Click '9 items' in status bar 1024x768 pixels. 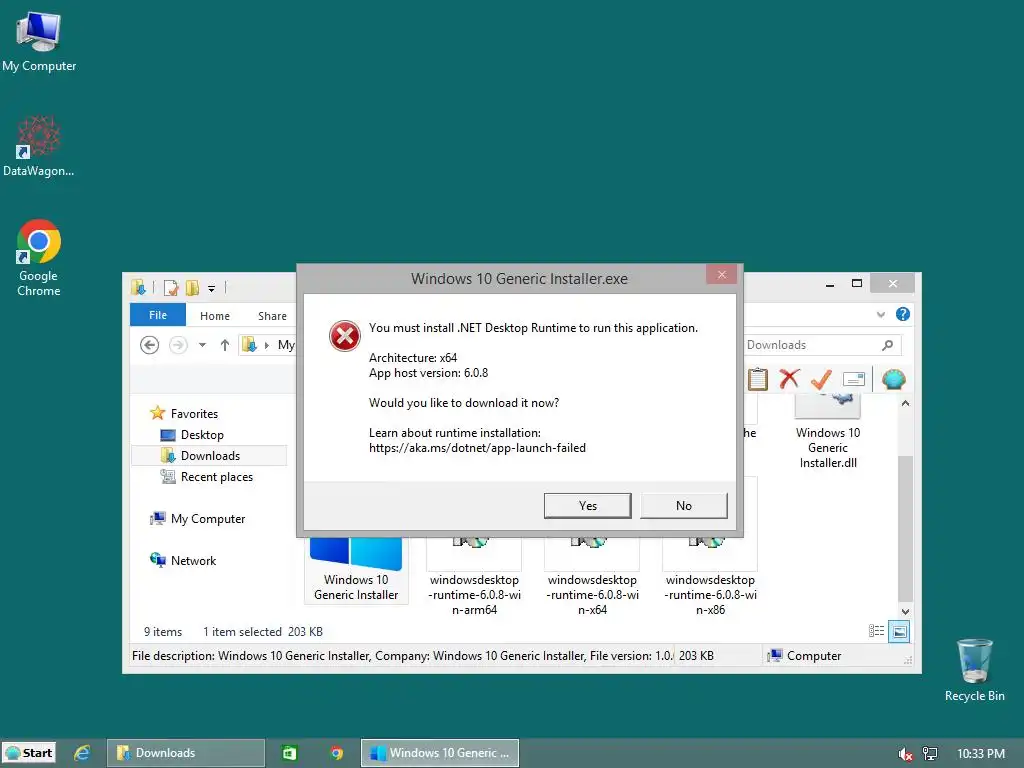[163, 632]
